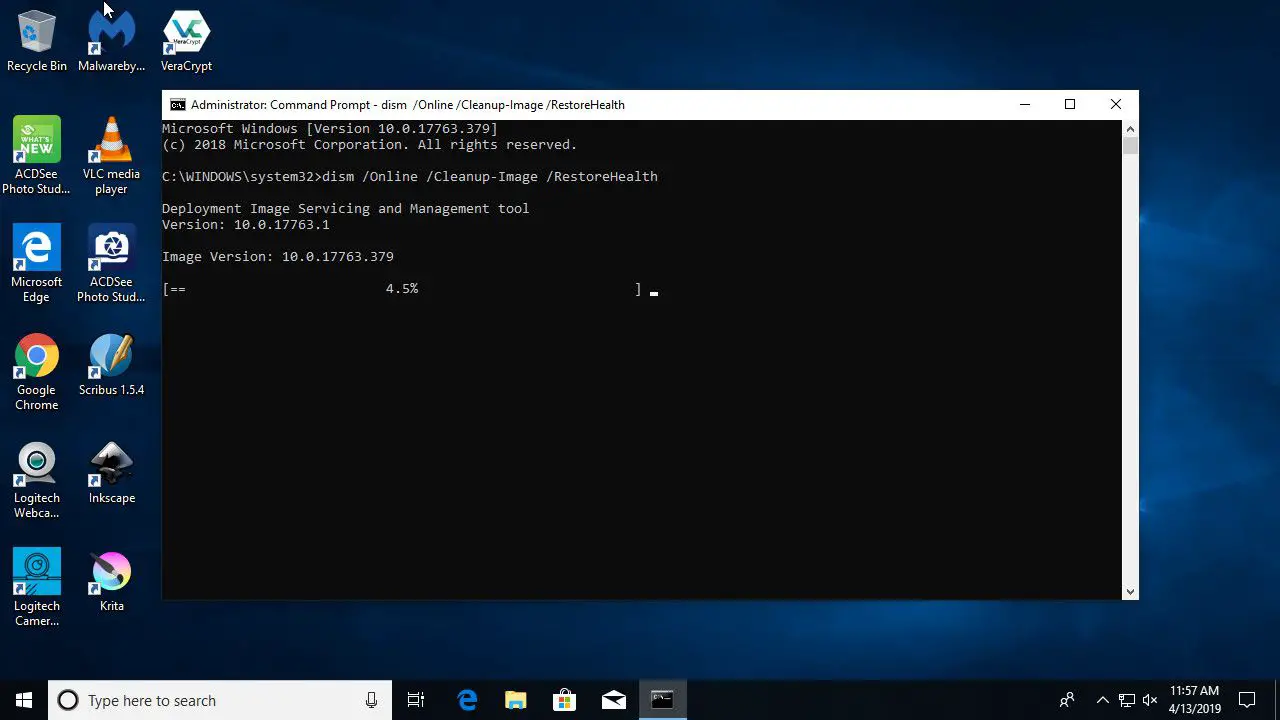Minimize the Command Prompt window
This screenshot has height=720, width=1280.
(1024, 104)
